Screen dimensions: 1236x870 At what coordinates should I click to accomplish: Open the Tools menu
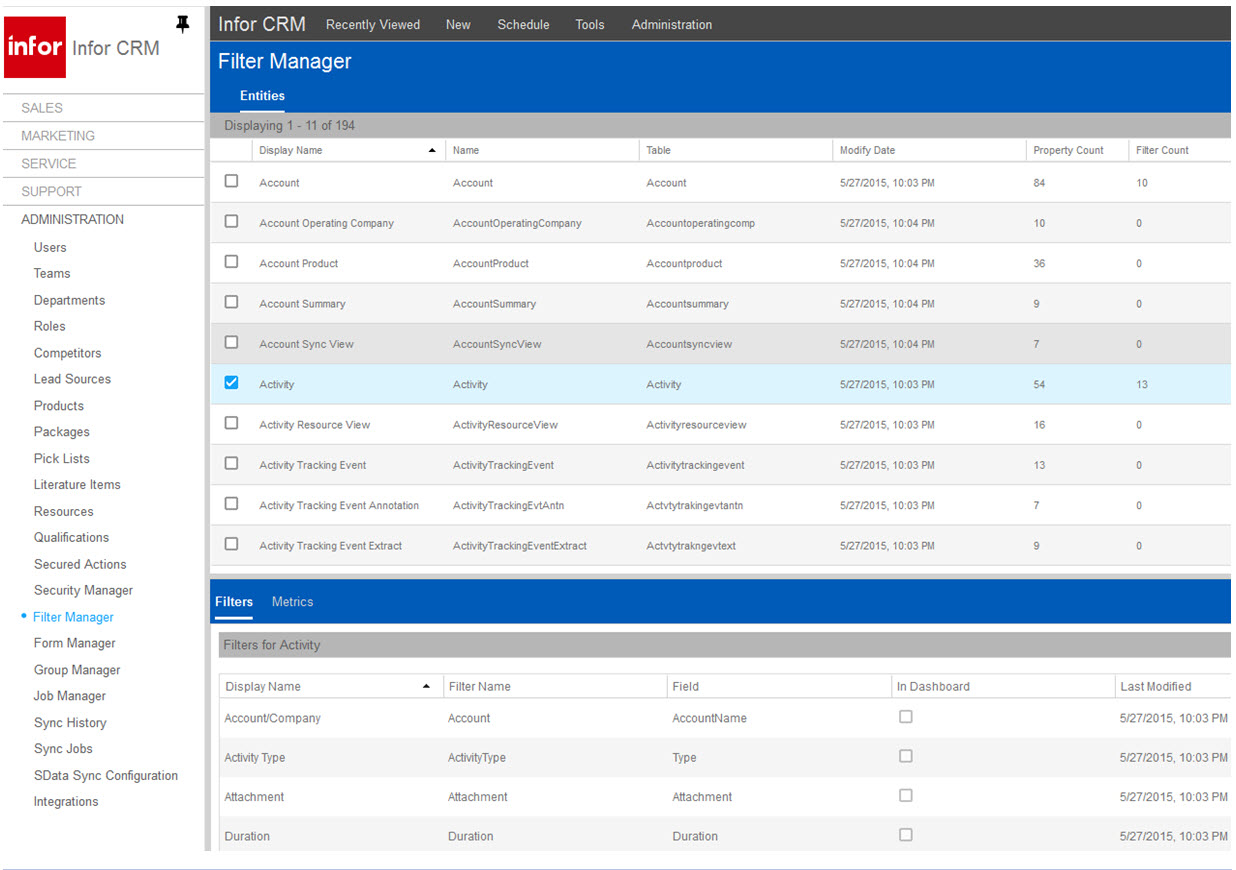590,25
